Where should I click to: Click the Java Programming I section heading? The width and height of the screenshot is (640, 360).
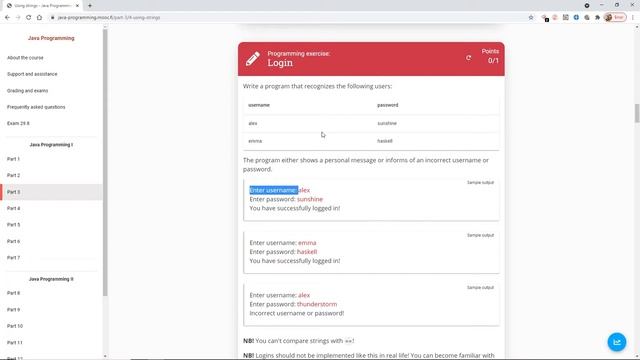coord(51,145)
